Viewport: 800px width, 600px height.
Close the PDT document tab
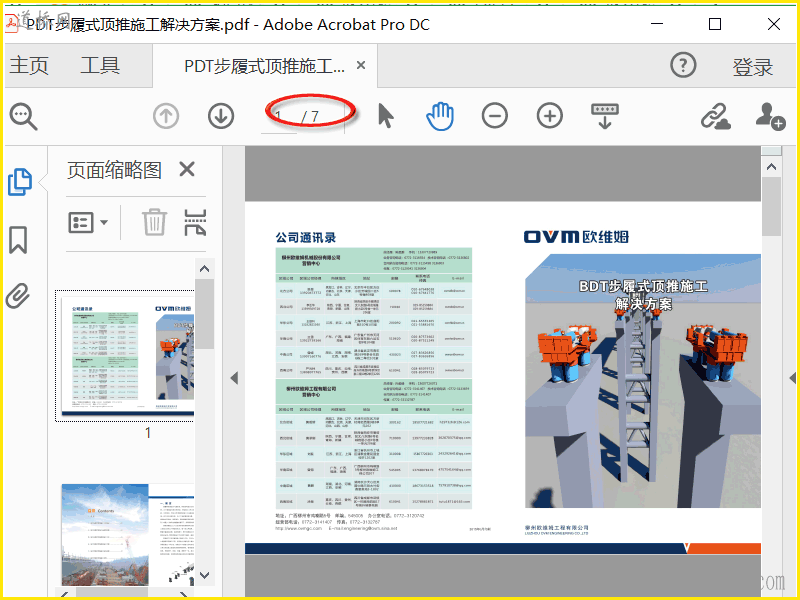click(361, 65)
